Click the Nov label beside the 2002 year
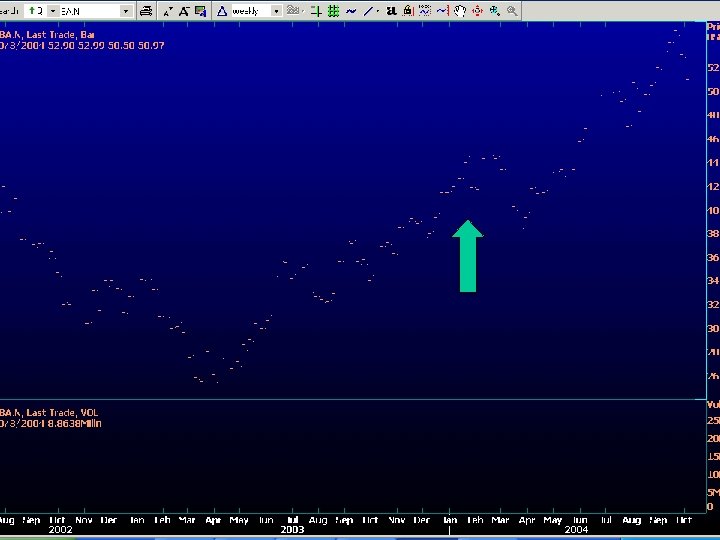 (x=83, y=520)
